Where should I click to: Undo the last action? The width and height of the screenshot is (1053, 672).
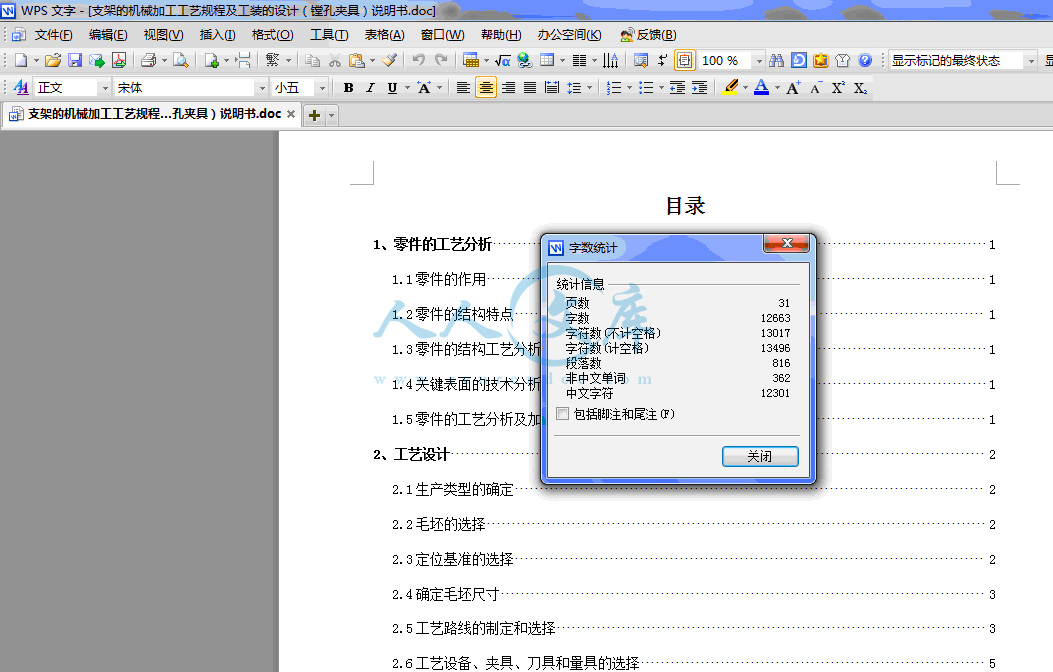pyautogui.click(x=418, y=60)
